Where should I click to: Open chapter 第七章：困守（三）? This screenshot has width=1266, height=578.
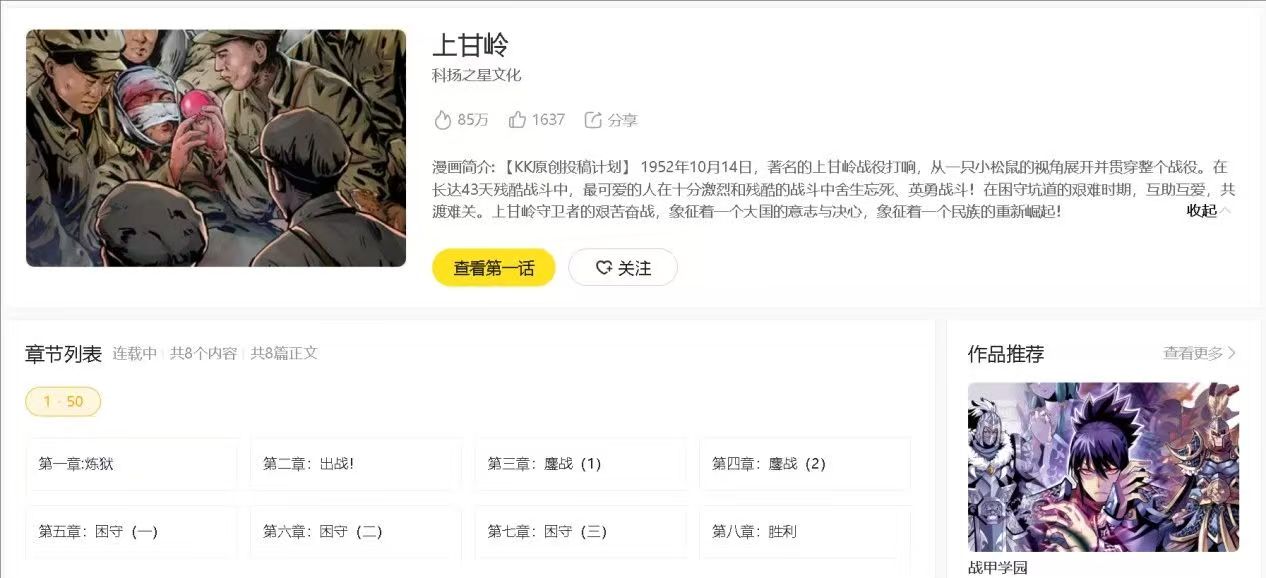coord(581,532)
